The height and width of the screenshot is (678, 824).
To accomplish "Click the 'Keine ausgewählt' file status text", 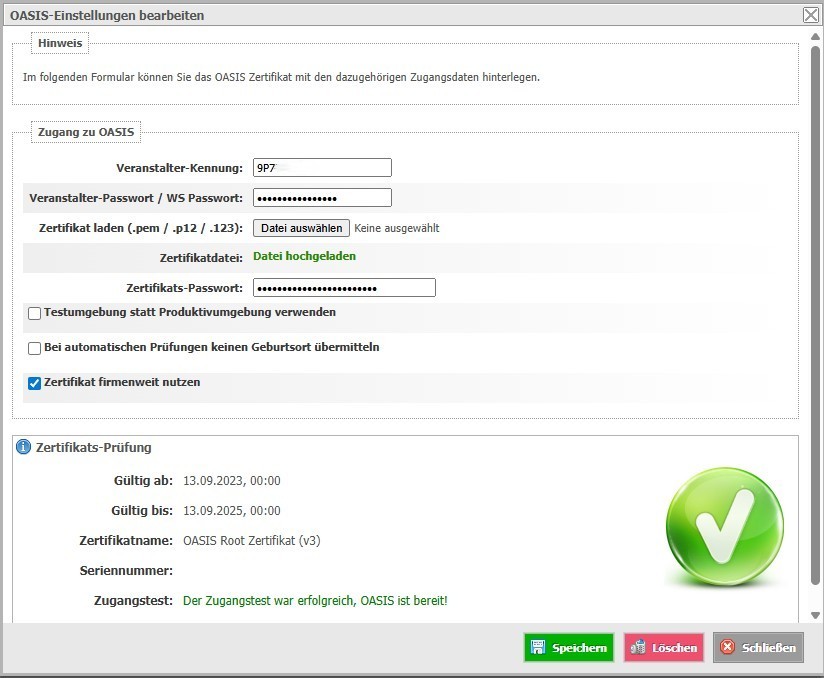I will click(x=397, y=228).
